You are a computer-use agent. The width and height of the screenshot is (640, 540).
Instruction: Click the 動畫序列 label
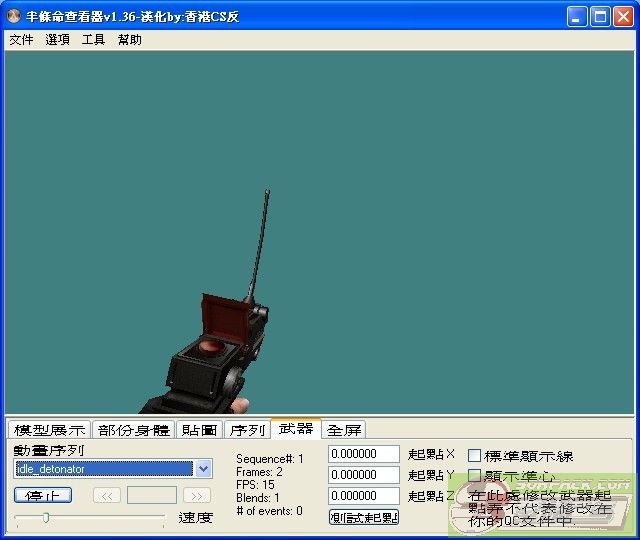(49, 450)
